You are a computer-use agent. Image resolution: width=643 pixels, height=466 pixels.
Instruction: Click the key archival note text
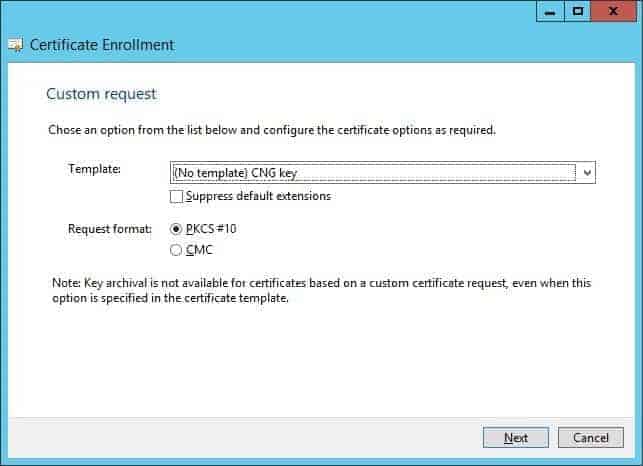[x=320, y=290]
